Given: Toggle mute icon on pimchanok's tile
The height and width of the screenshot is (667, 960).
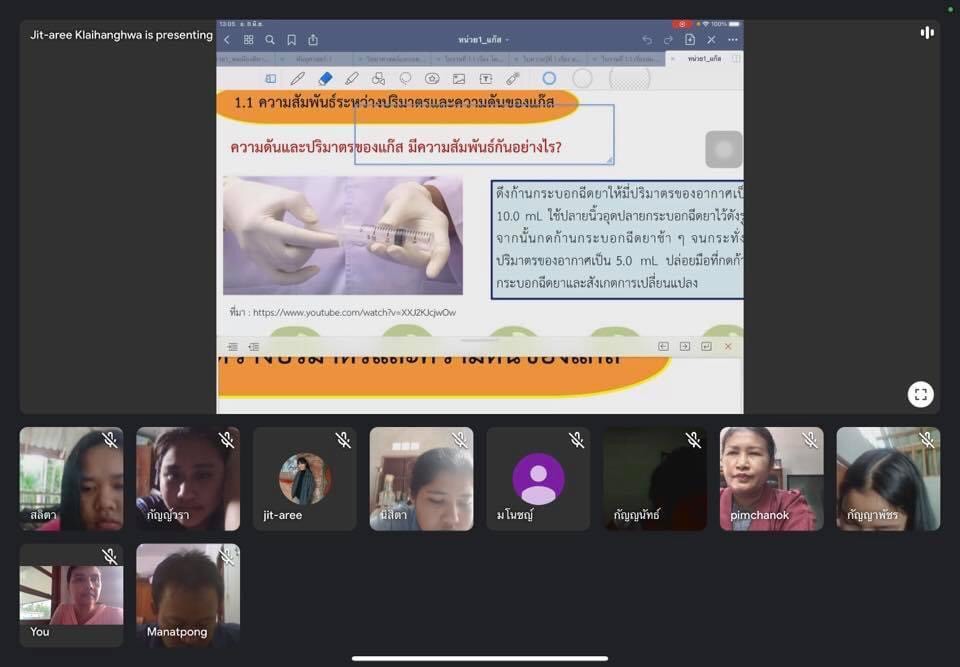Looking at the screenshot, I should pos(810,440).
